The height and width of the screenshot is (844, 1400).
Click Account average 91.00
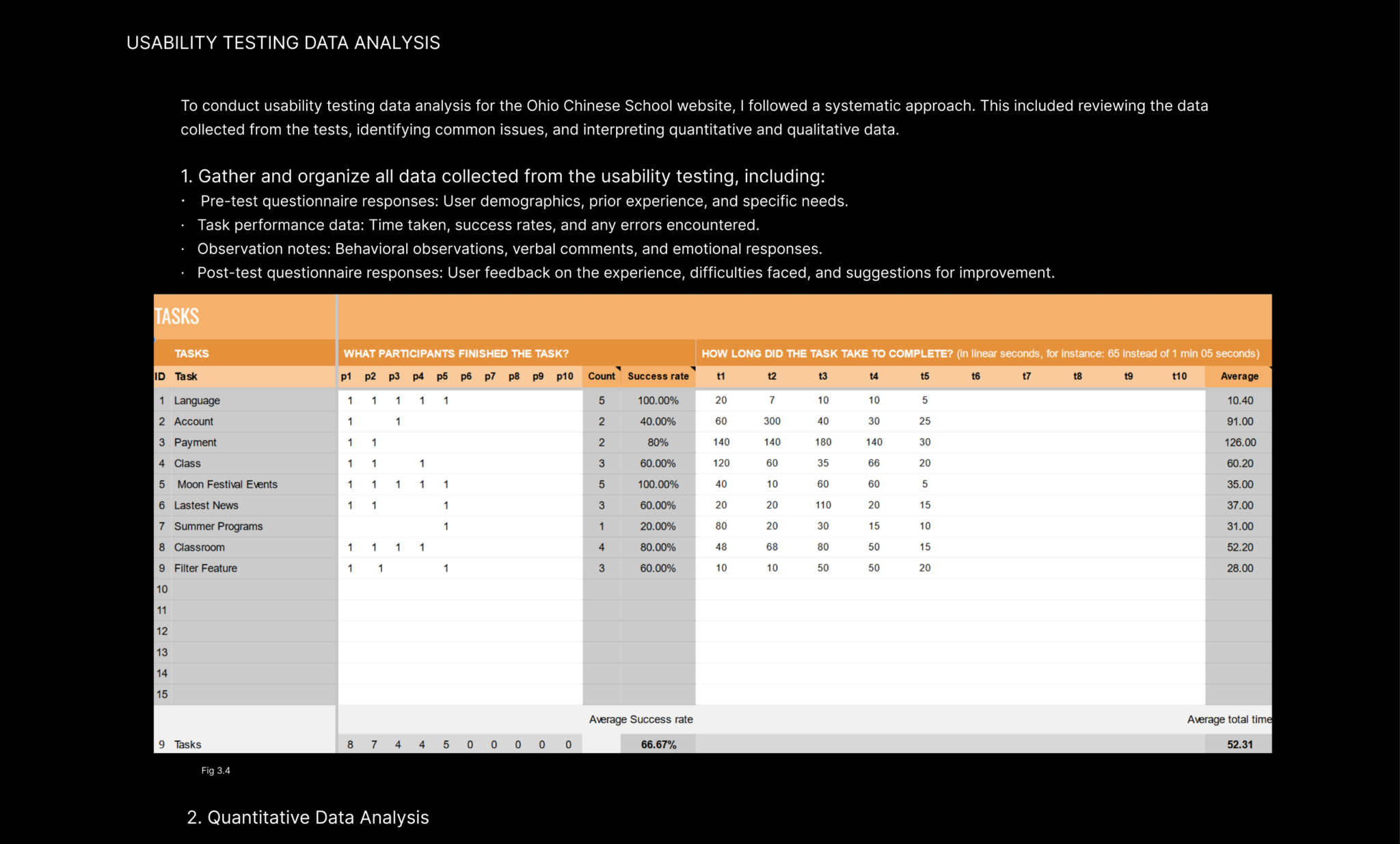pyautogui.click(x=1240, y=422)
